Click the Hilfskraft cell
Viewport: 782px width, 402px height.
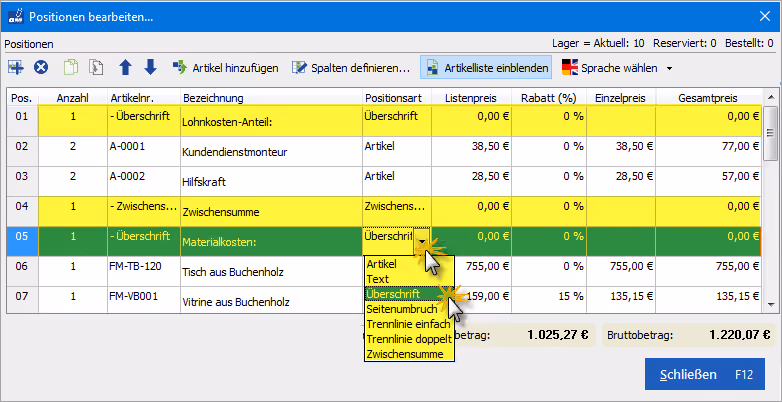click(x=271, y=182)
